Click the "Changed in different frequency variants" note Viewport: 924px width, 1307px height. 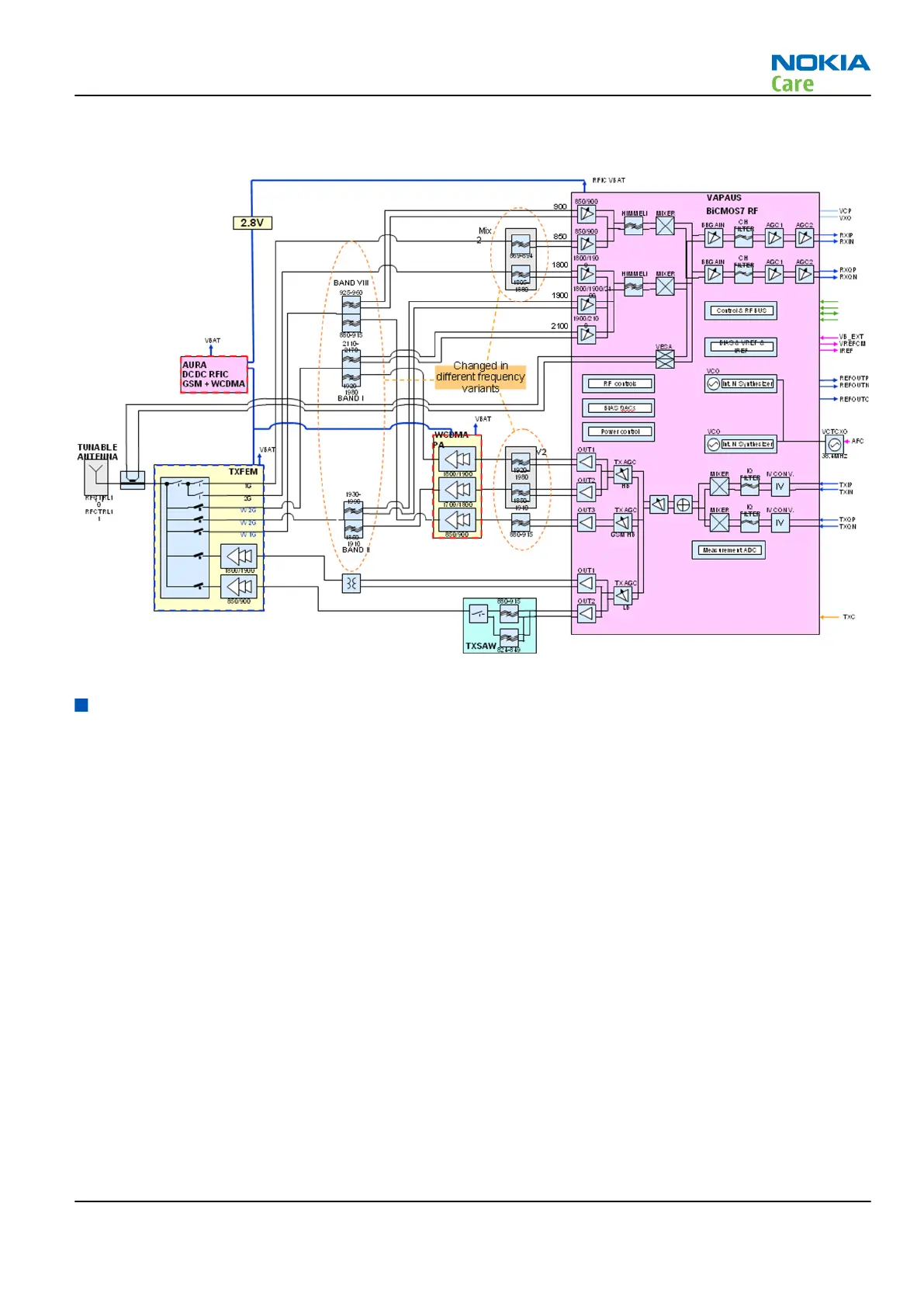[480, 376]
